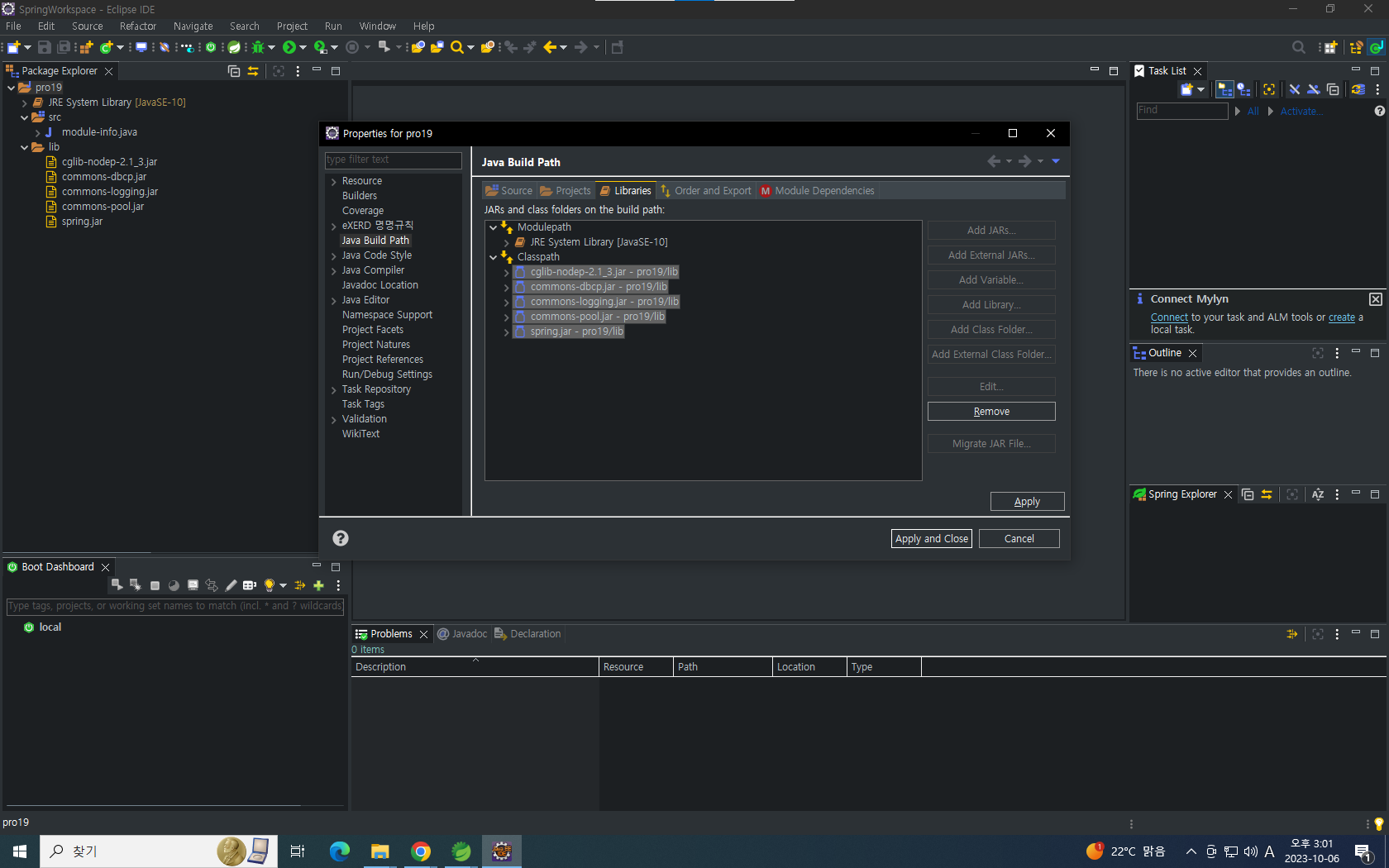Open the Refactor menu
The height and width of the screenshot is (868, 1389).
138,26
